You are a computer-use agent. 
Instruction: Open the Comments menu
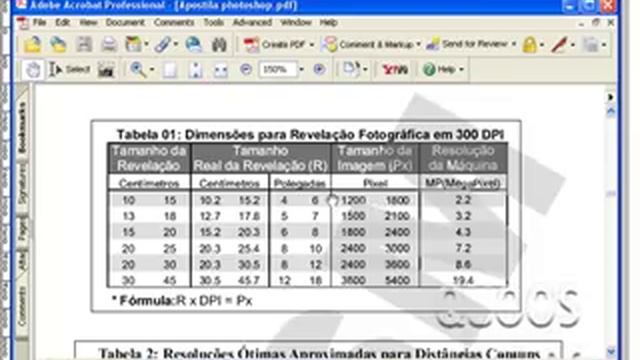pyautogui.click(x=174, y=22)
